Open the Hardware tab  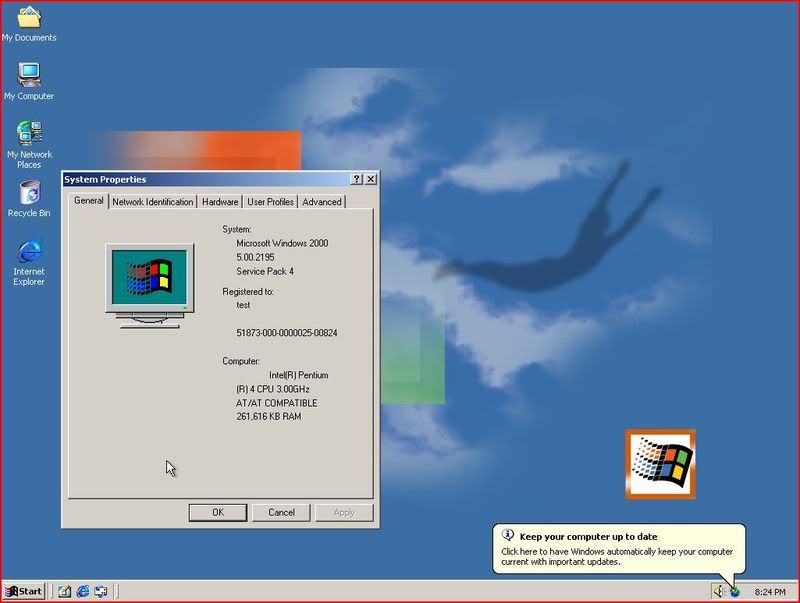(x=220, y=202)
